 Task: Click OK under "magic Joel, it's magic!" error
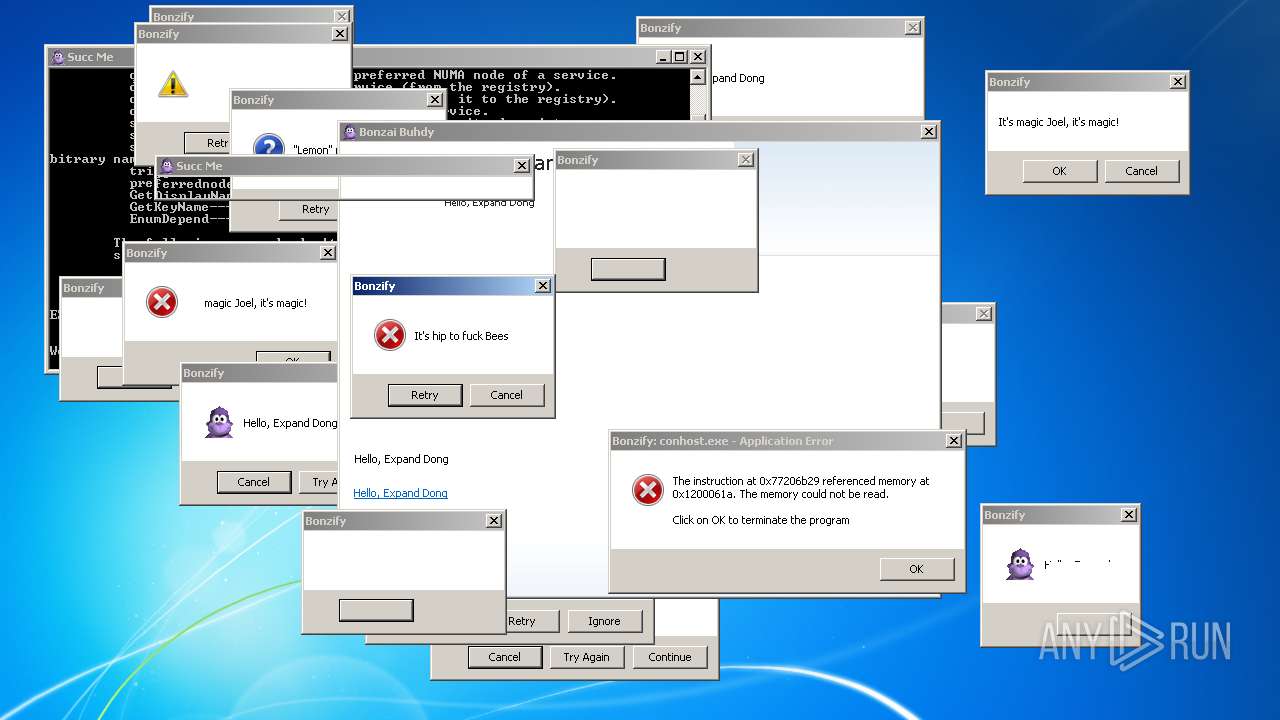tap(293, 357)
